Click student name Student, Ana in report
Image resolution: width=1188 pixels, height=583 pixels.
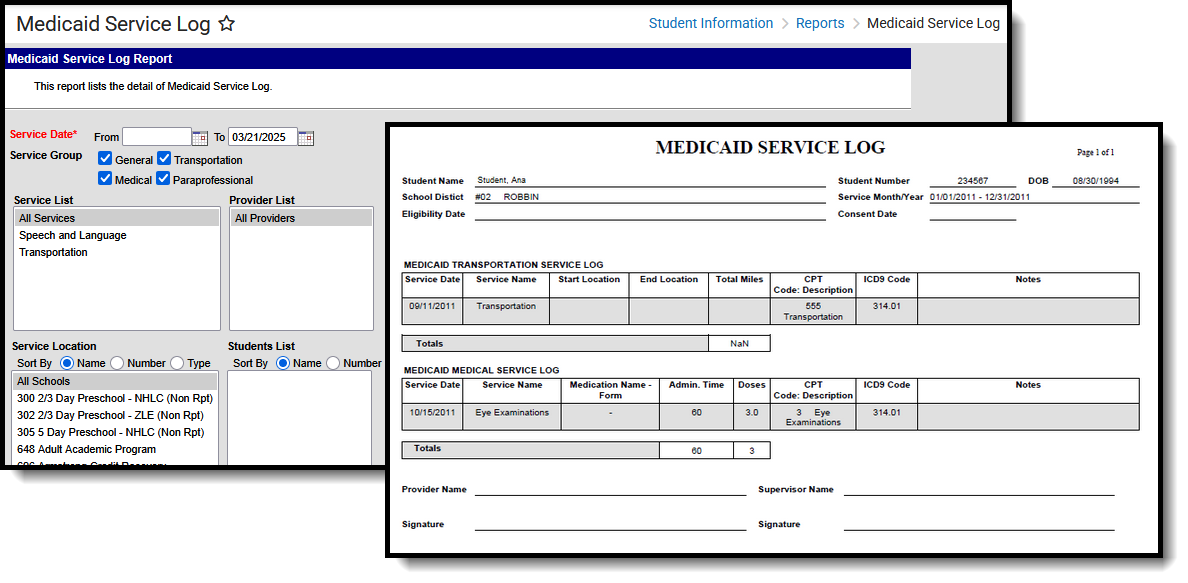pyautogui.click(x=502, y=180)
